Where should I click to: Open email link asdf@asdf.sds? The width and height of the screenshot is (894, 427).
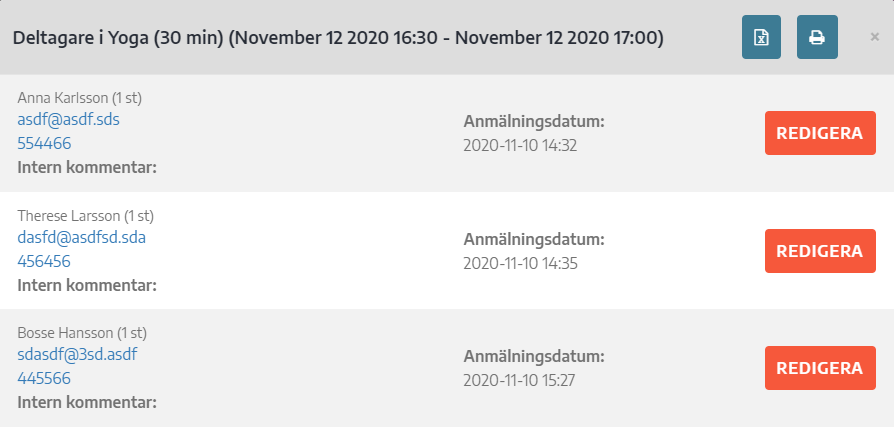(x=68, y=120)
